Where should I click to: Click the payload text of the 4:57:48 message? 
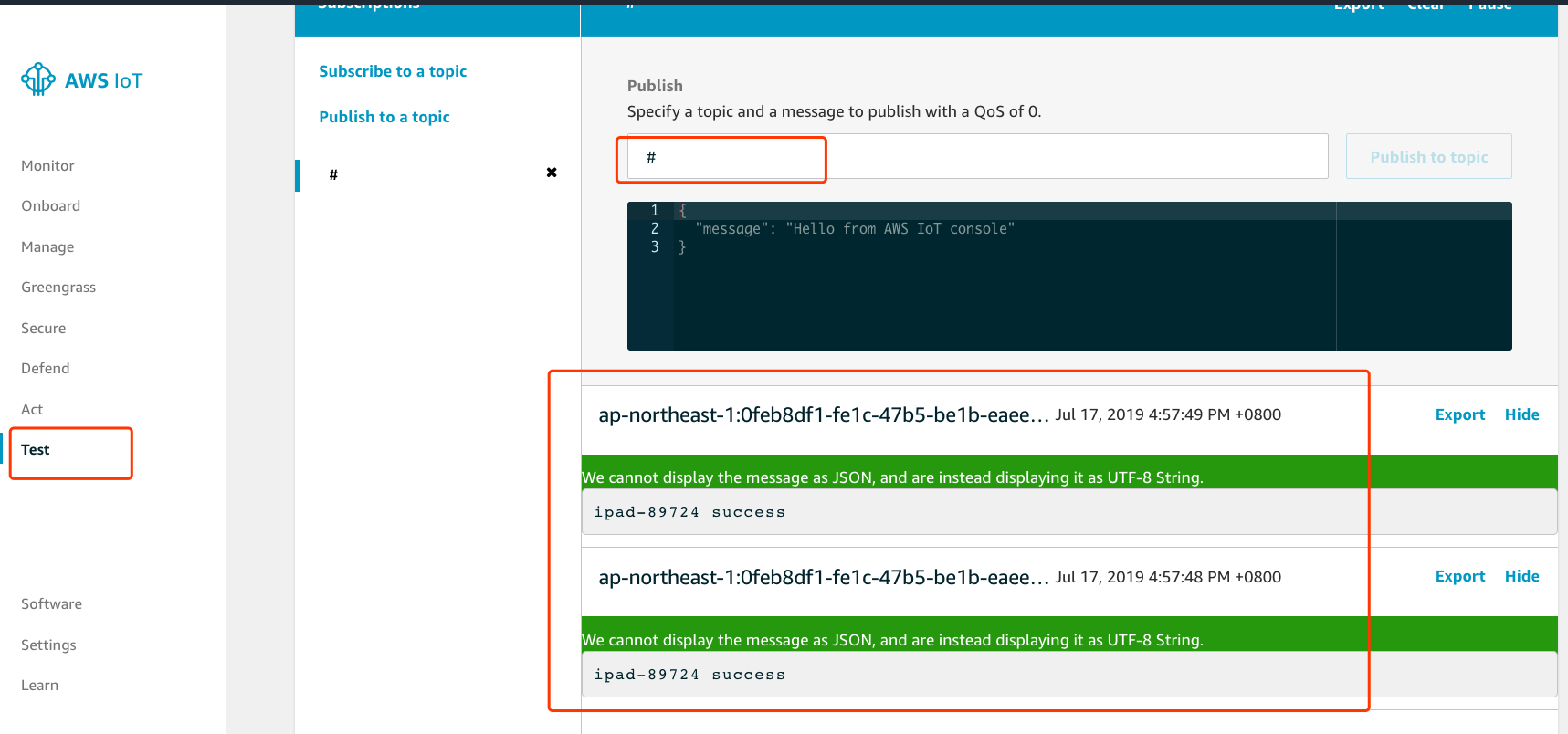coord(689,675)
